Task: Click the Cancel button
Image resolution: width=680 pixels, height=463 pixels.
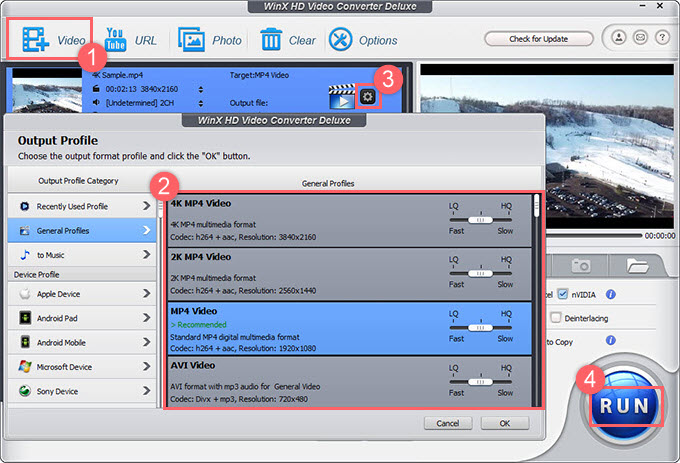Action: [x=448, y=423]
